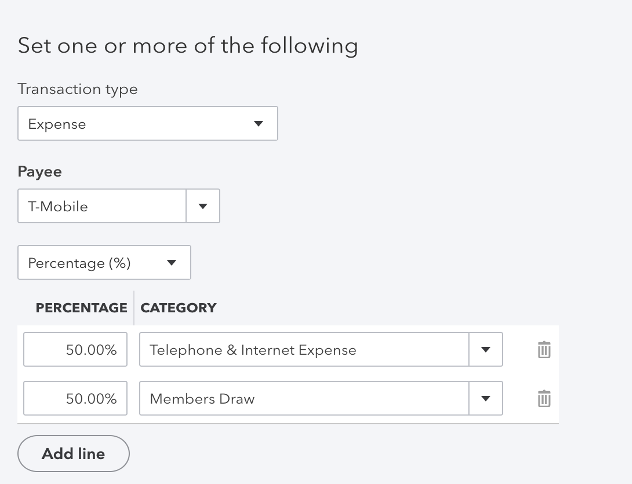The height and width of the screenshot is (484, 632).
Task: Expand the Telephone & Internet Expense category arrow
Action: click(x=486, y=349)
